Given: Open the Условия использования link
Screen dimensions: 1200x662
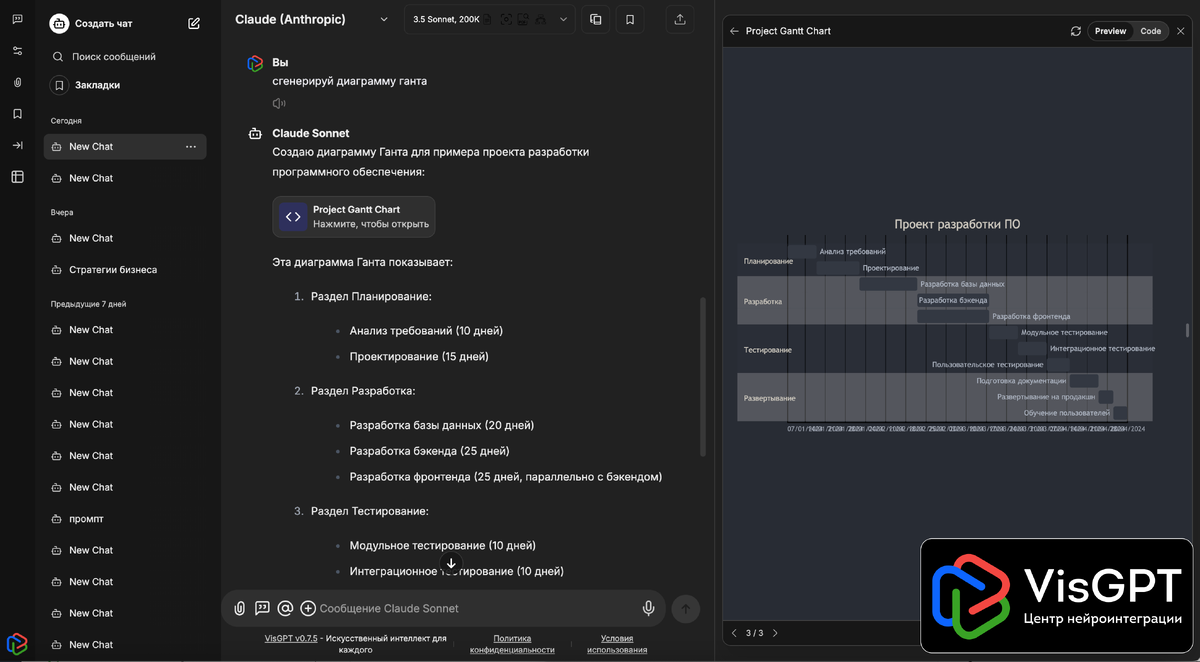Looking at the screenshot, I should click(617, 644).
